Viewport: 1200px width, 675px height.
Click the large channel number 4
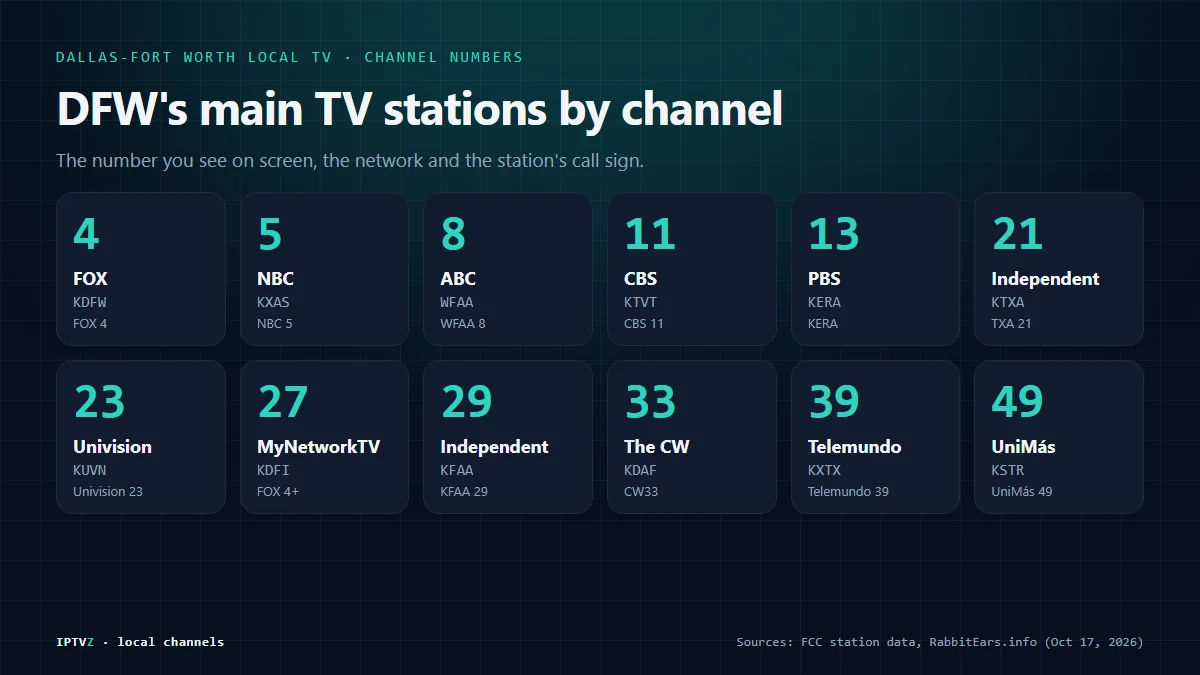click(86, 234)
